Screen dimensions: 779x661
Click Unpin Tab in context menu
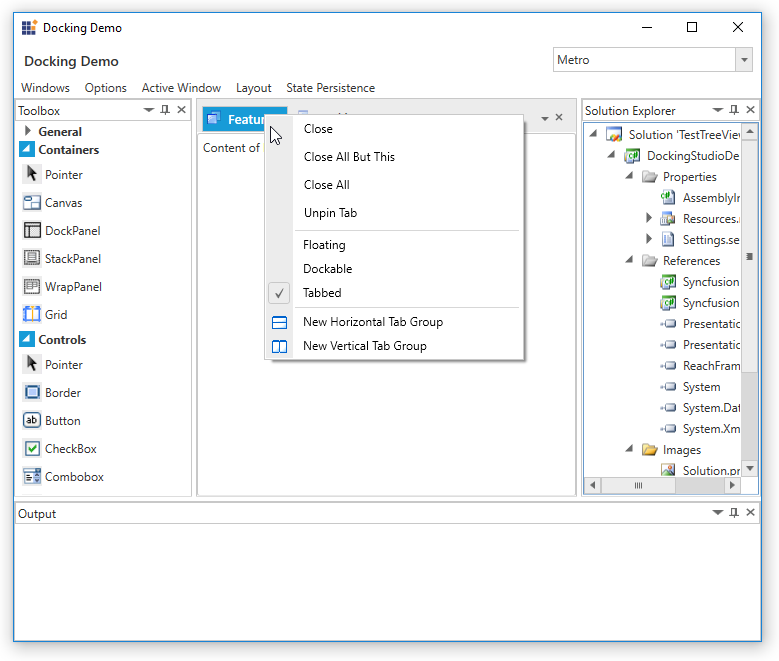coord(330,213)
